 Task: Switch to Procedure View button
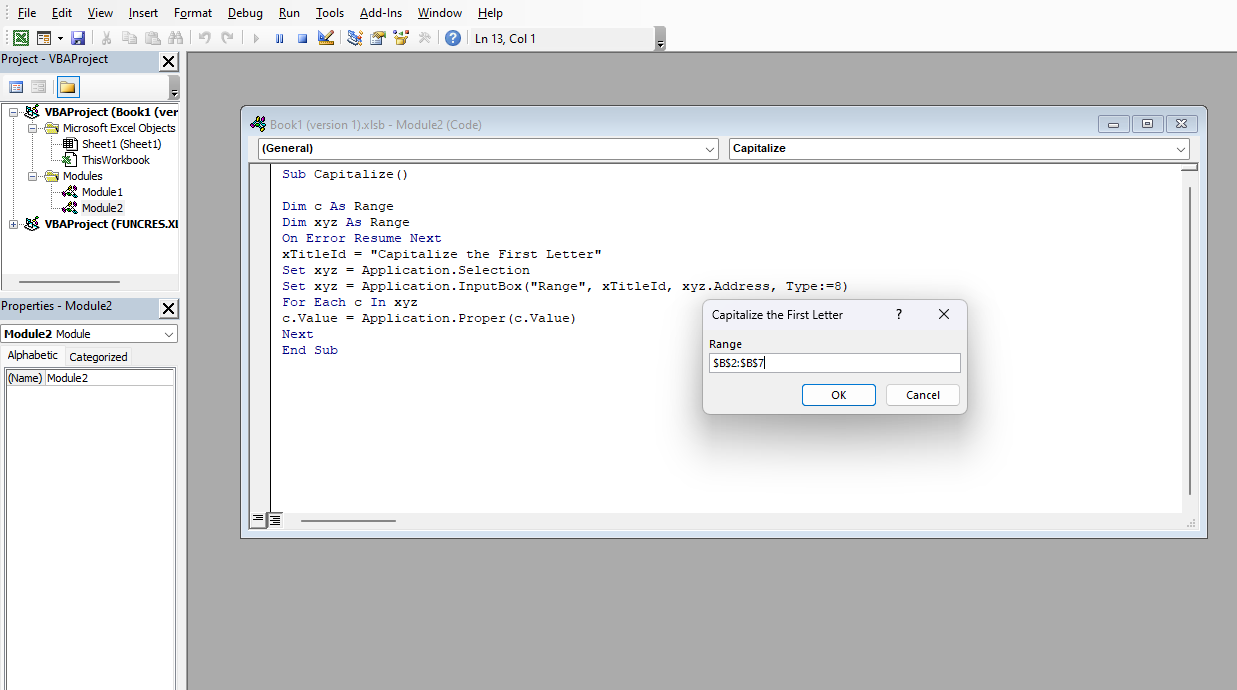click(x=259, y=520)
